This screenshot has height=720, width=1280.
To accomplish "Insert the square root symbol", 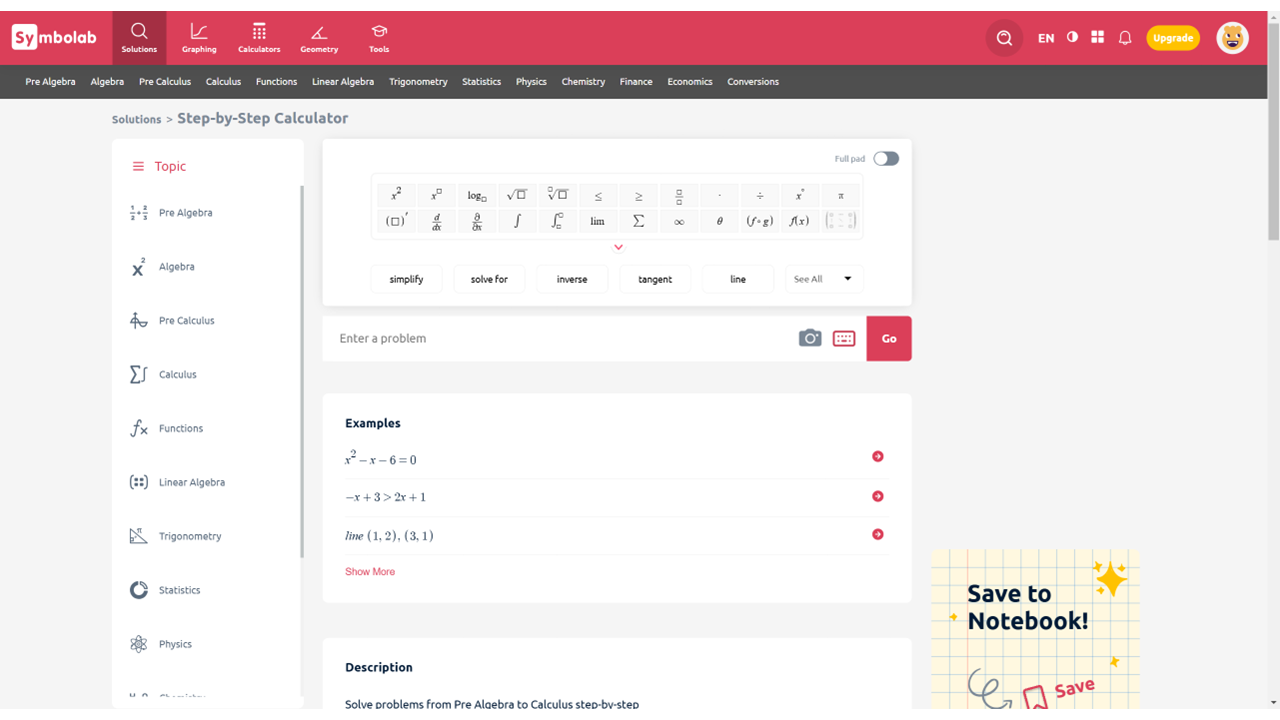I will pyautogui.click(x=516, y=195).
